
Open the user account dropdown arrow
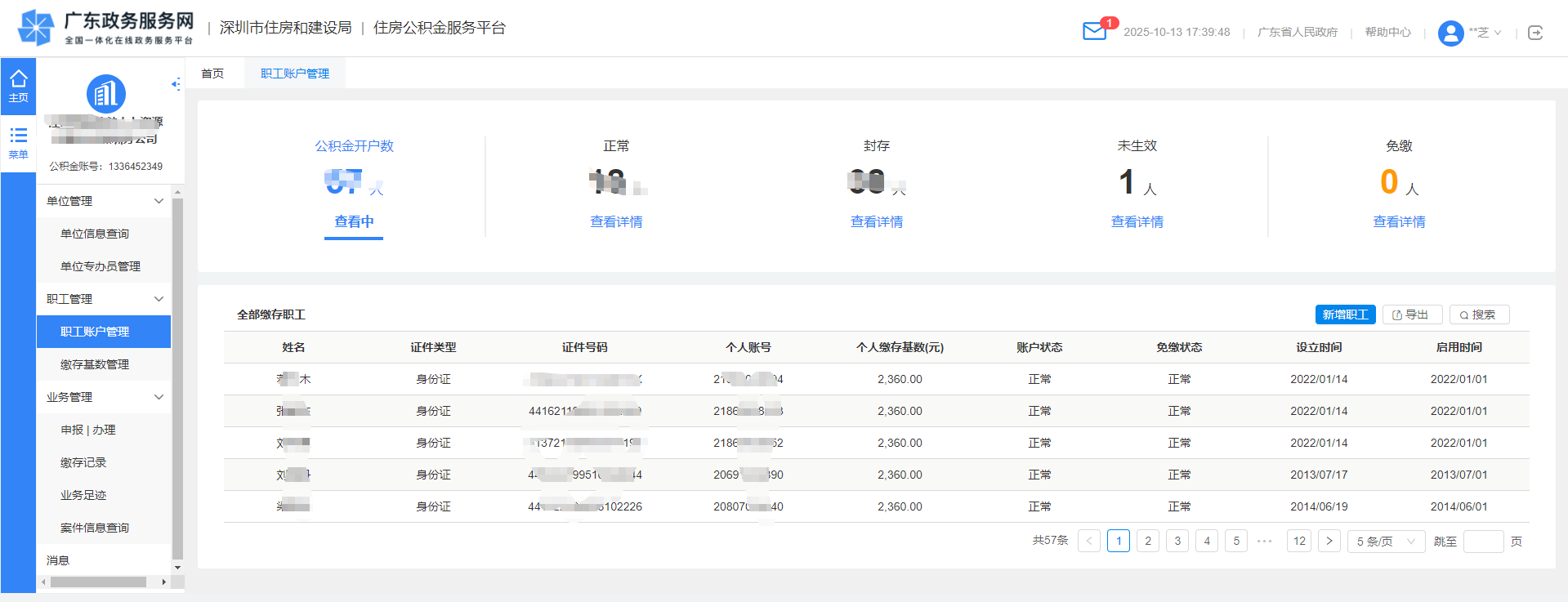coord(1498,33)
